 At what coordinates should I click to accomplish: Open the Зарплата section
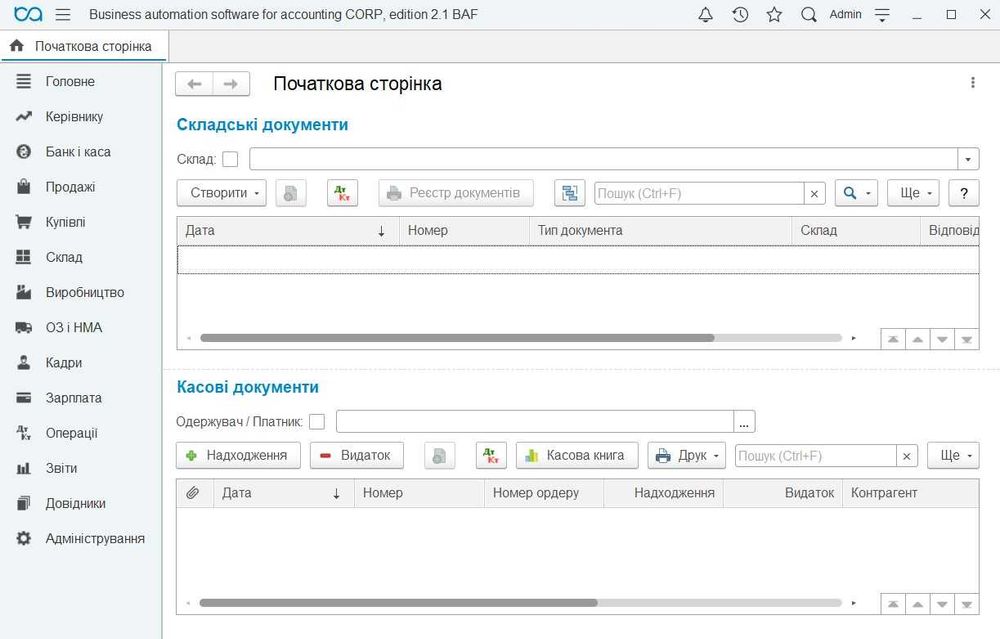[73, 398]
